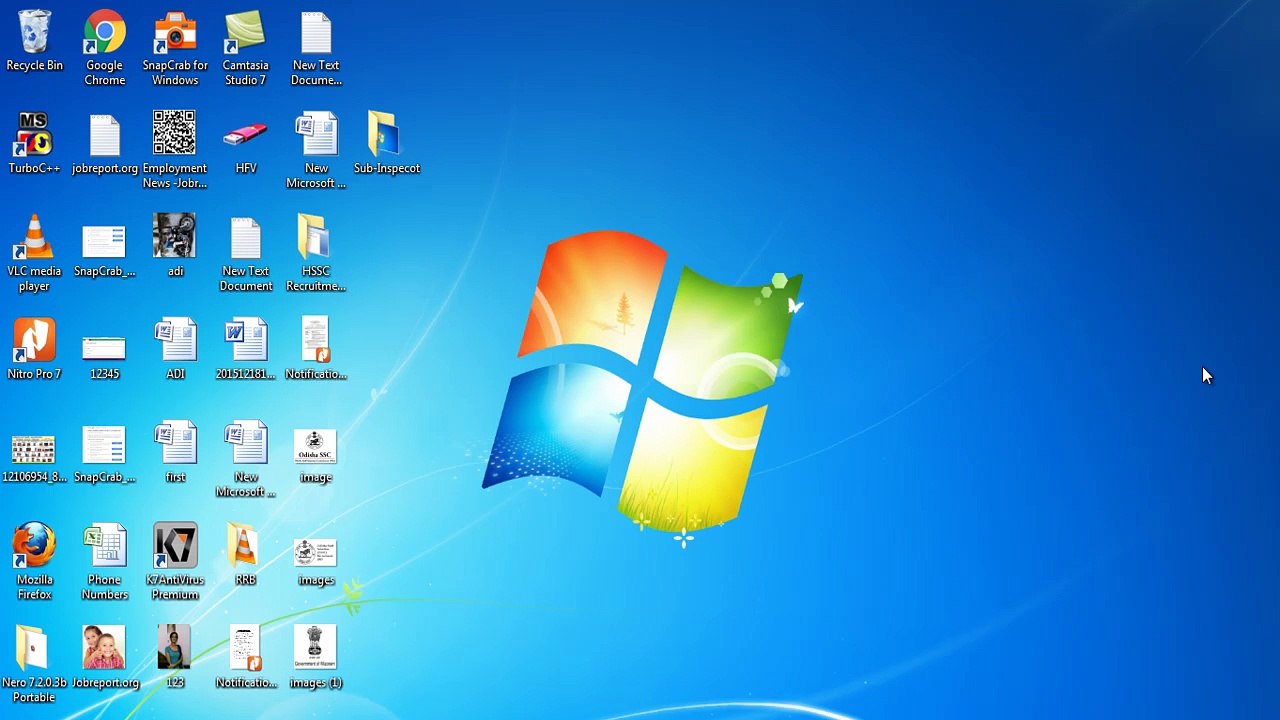Viewport: 1280px width, 720px height.
Task: Open the Sub-Inspecot folder
Action: pyautogui.click(x=386, y=144)
